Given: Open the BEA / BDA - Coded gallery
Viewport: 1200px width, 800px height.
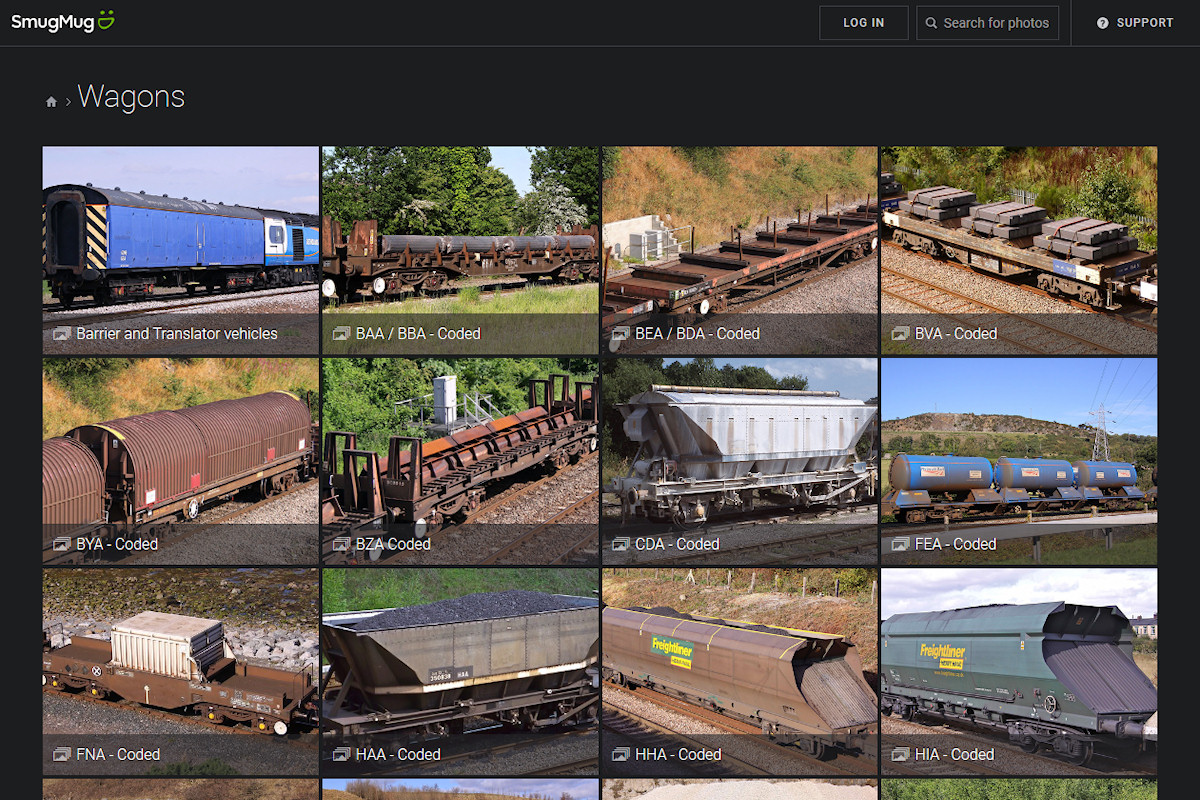Looking at the screenshot, I should 739,240.
